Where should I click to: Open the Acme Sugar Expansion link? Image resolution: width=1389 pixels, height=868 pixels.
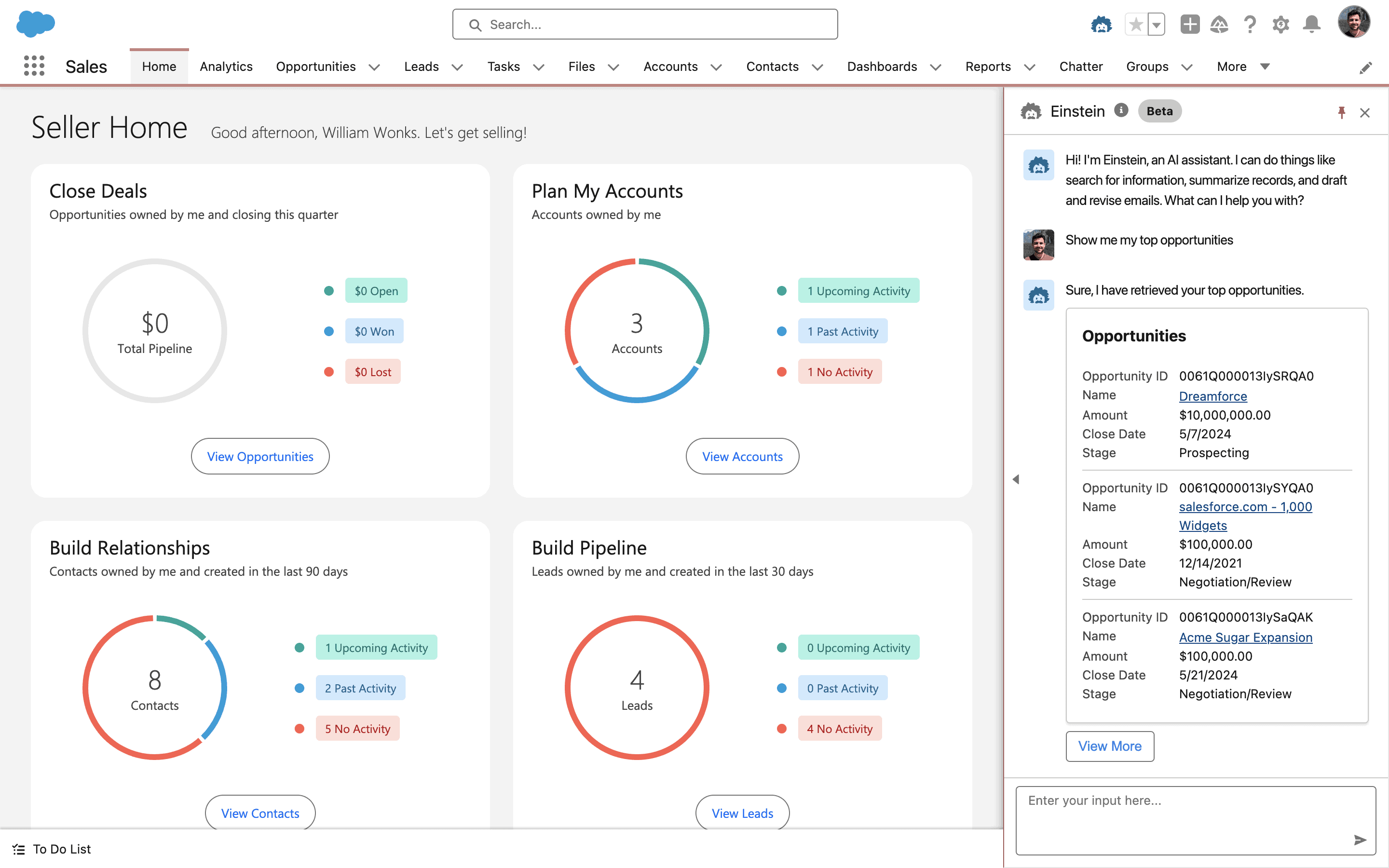click(x=1245, y=637)
